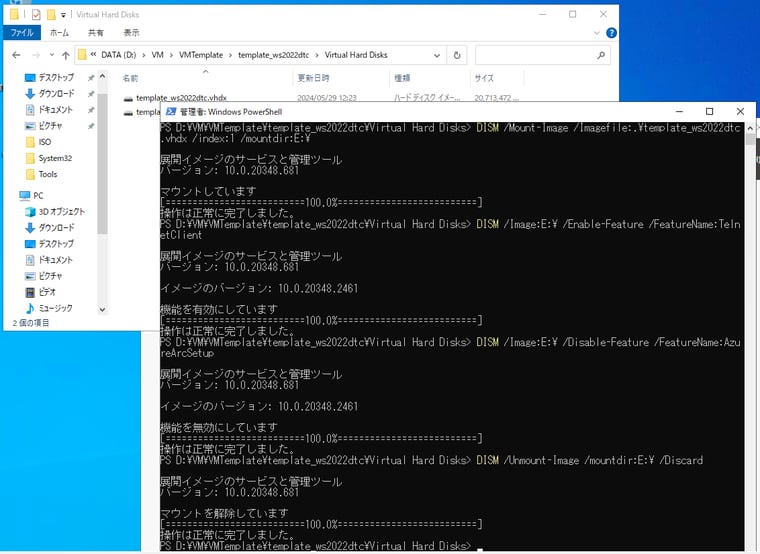
Task: Go back with Explorer back arrow
Action: 16,55
